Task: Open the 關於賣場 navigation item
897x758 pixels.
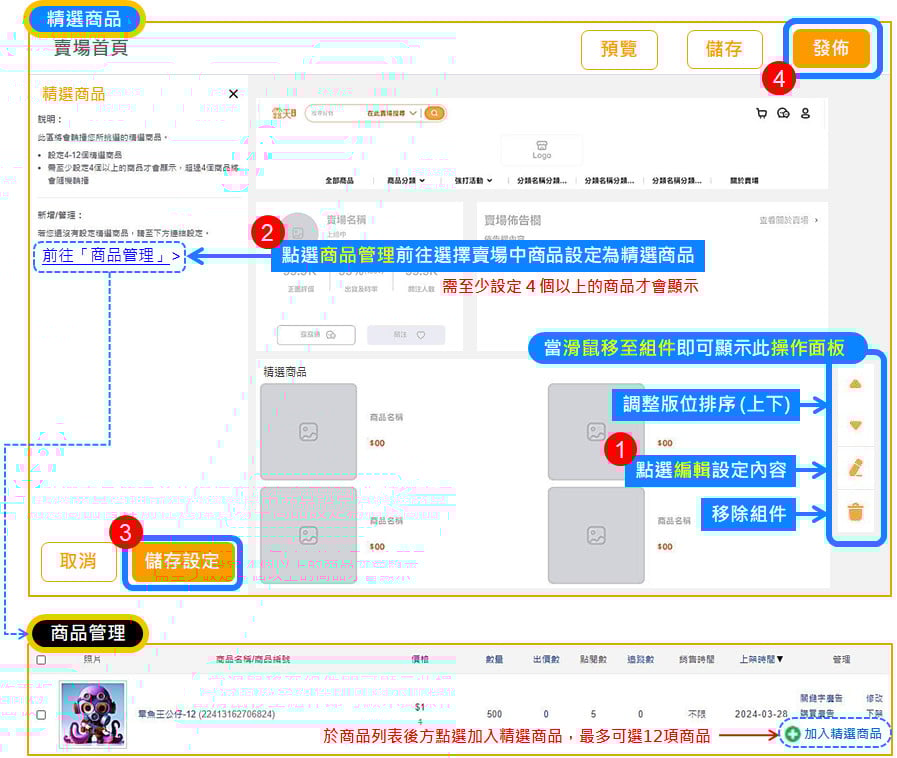Action: point(743,180)
